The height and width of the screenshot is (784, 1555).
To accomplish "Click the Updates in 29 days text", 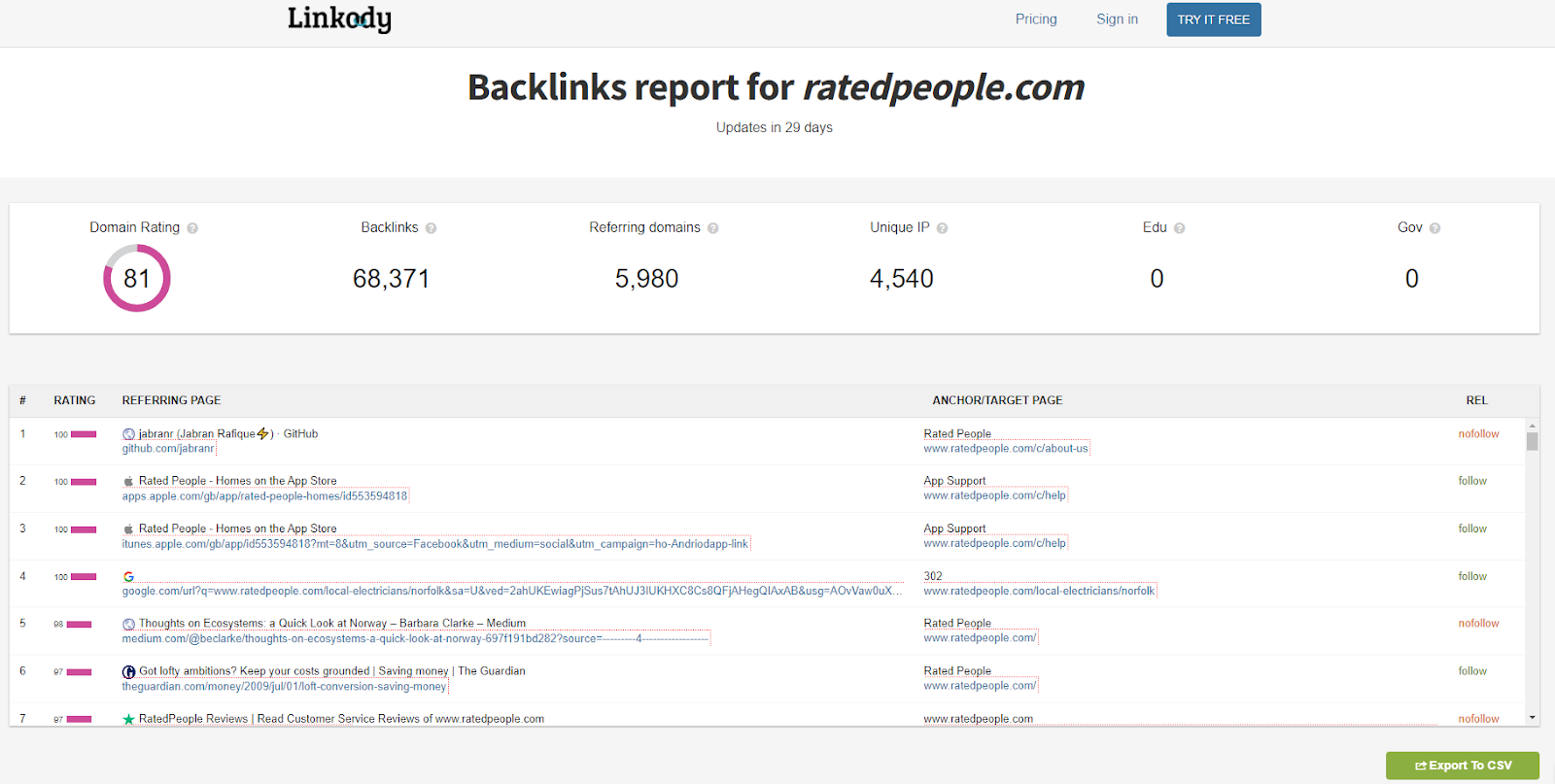I will click(775, 127).
